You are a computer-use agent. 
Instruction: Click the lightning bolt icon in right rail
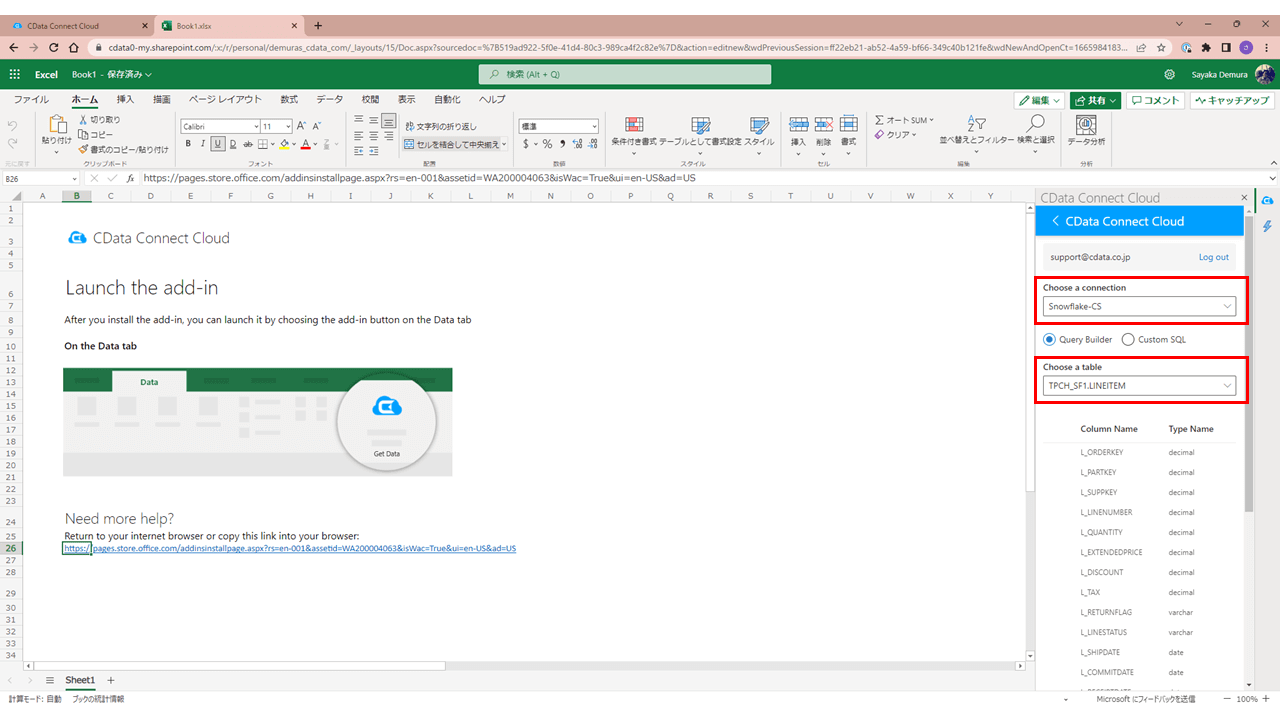point(1268,227)
